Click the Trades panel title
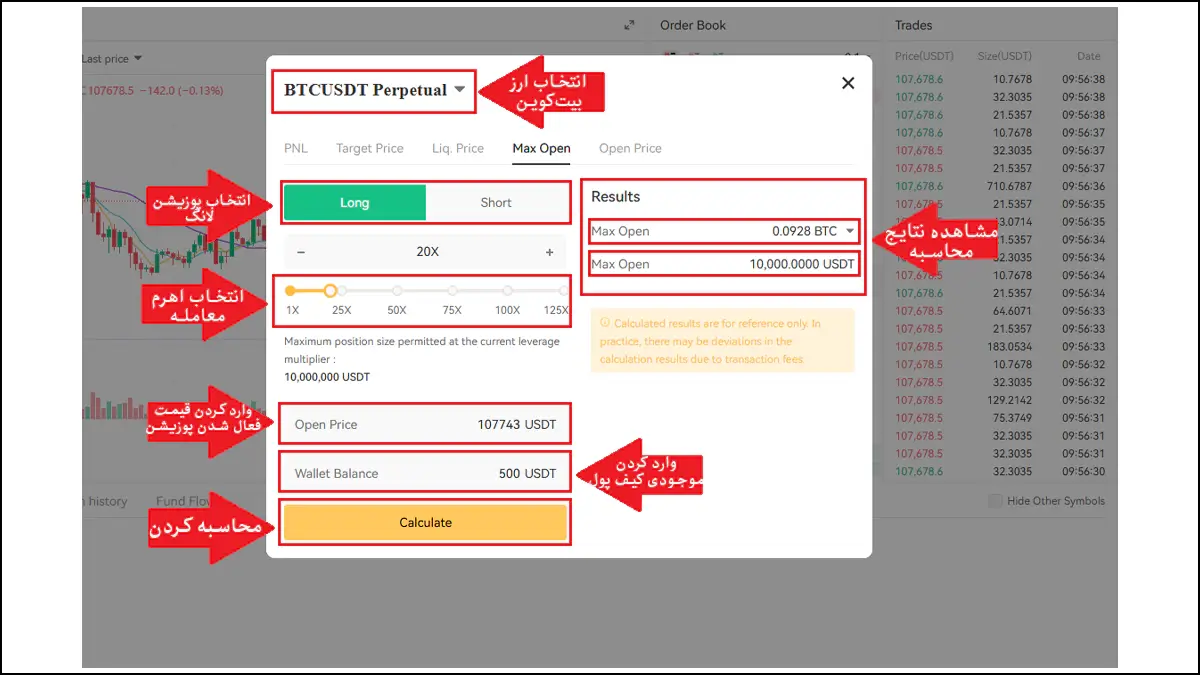This screenshot has width=1200, height=675. coord(914,25)
